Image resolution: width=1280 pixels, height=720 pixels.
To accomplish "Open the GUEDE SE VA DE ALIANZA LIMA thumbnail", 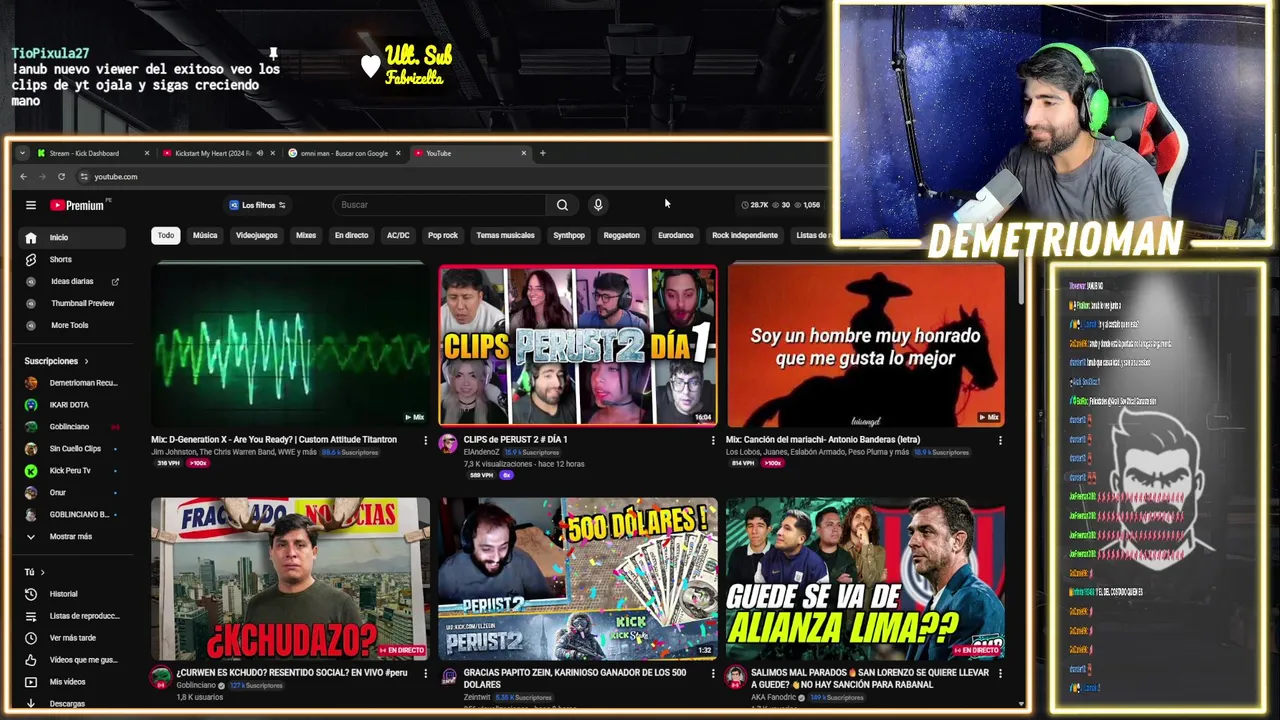I will pyautogui.click(x=865, y=579).
